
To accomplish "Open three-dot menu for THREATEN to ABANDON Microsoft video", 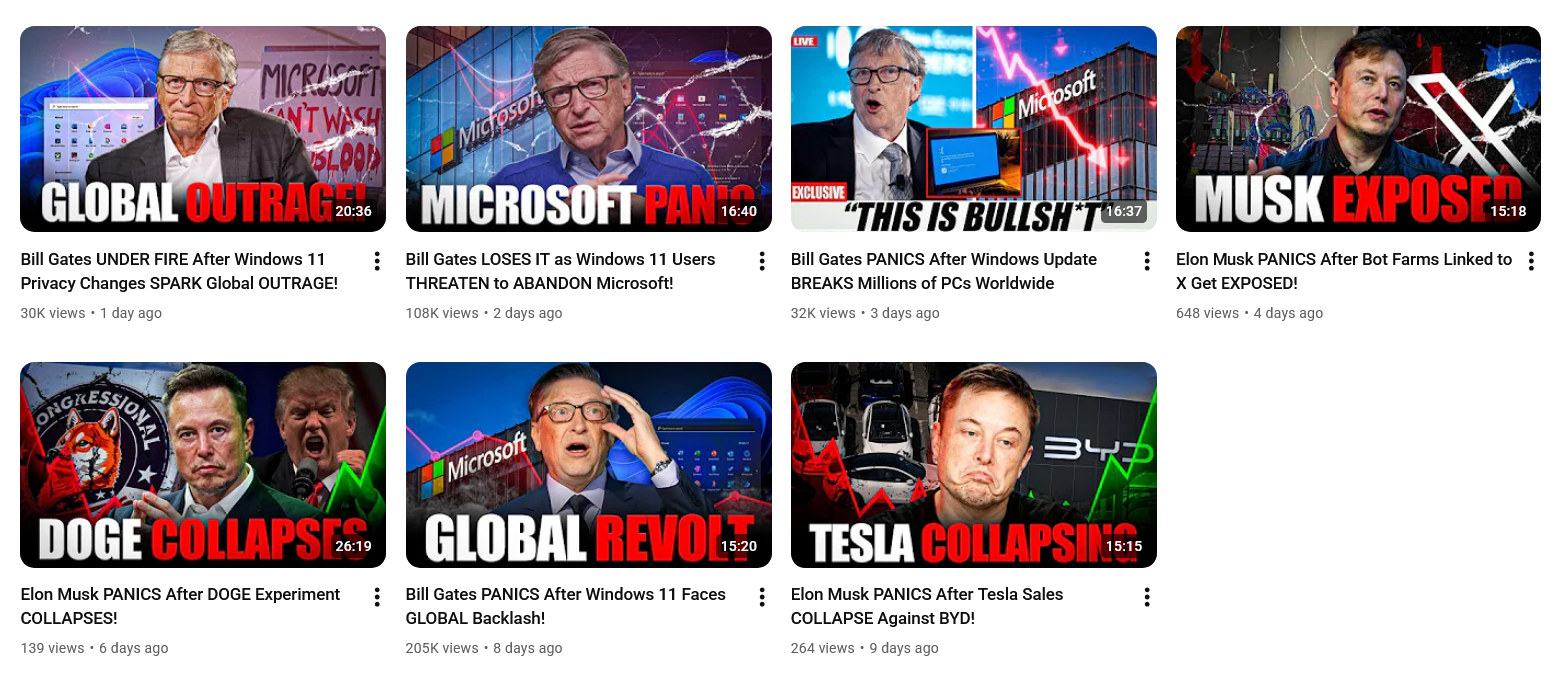I will 762,261.
